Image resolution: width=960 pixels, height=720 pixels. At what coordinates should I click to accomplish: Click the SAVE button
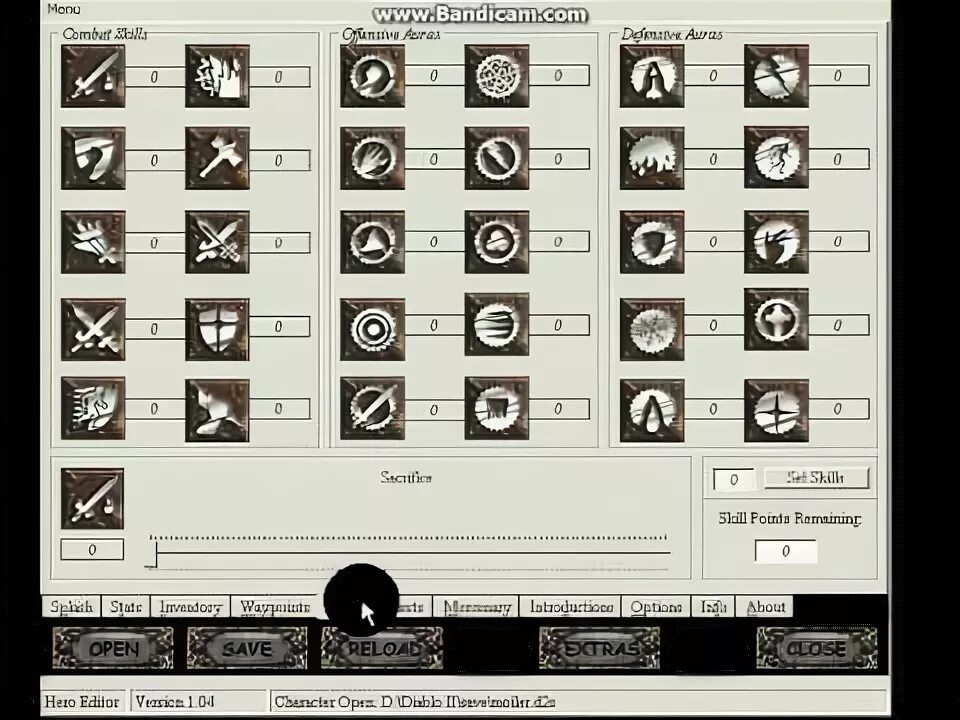pos(247,648)
